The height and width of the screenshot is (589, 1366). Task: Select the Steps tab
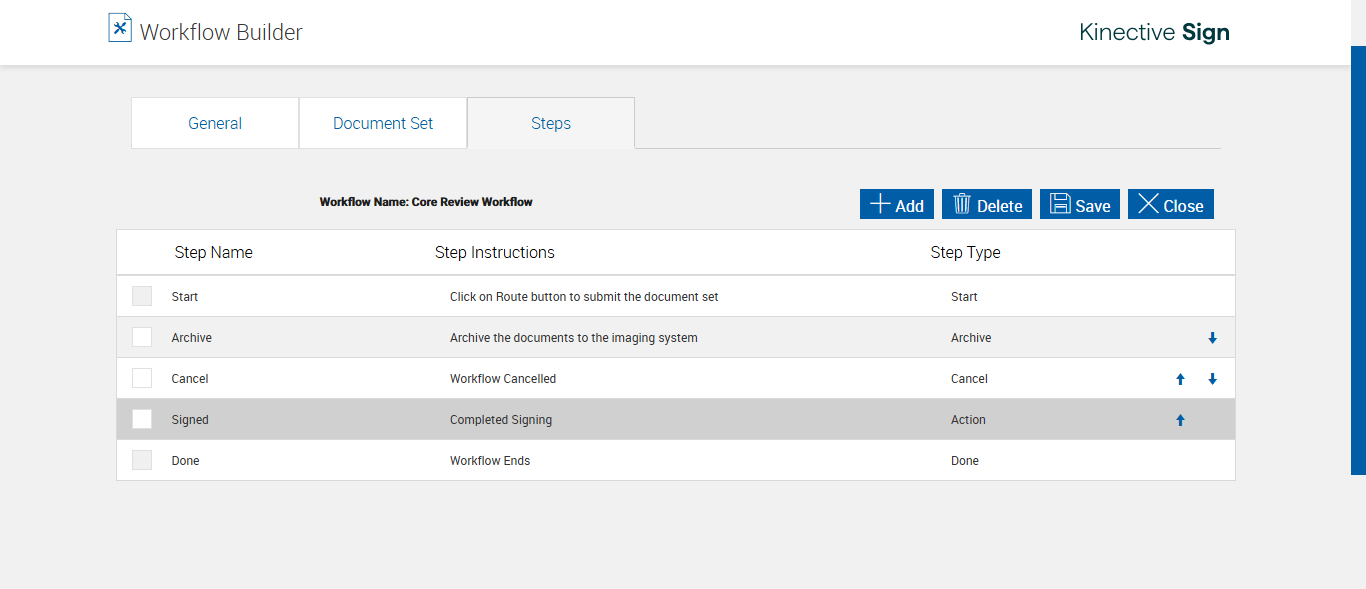[x=551, y=123]
